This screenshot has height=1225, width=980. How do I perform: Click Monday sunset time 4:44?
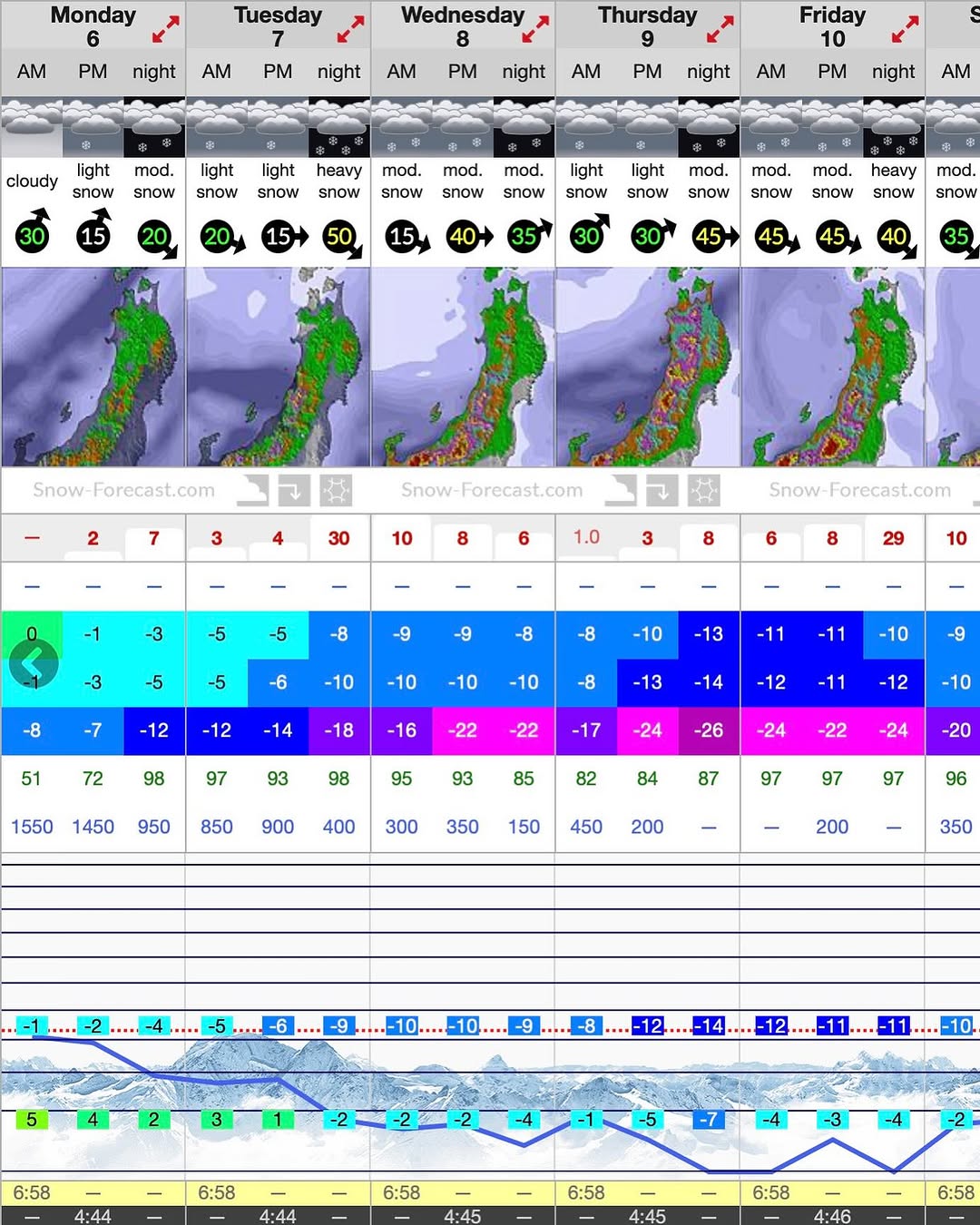click(93, 1216)
